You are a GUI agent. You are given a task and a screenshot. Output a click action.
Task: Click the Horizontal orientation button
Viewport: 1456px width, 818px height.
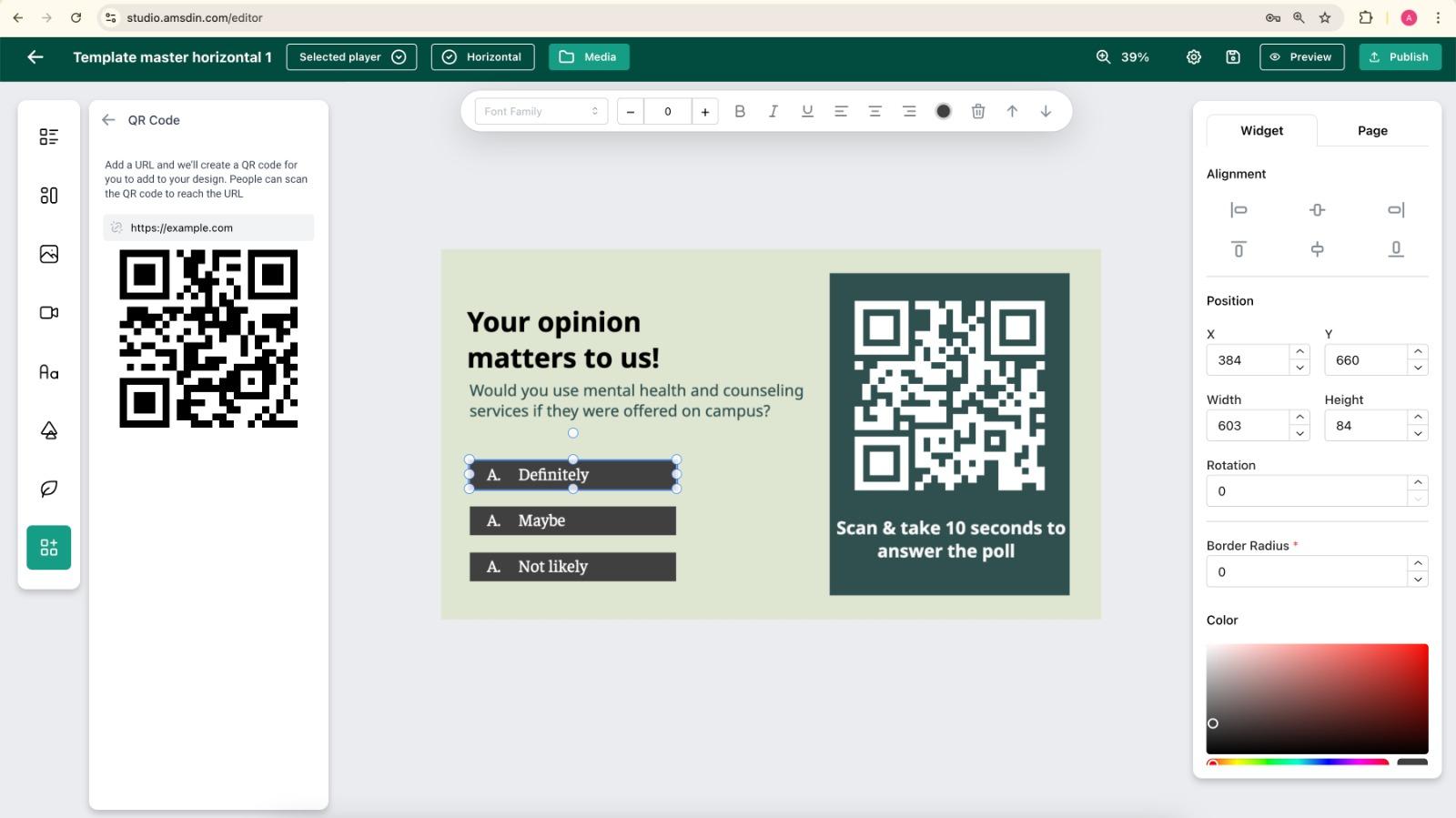[x=482, y=56]
